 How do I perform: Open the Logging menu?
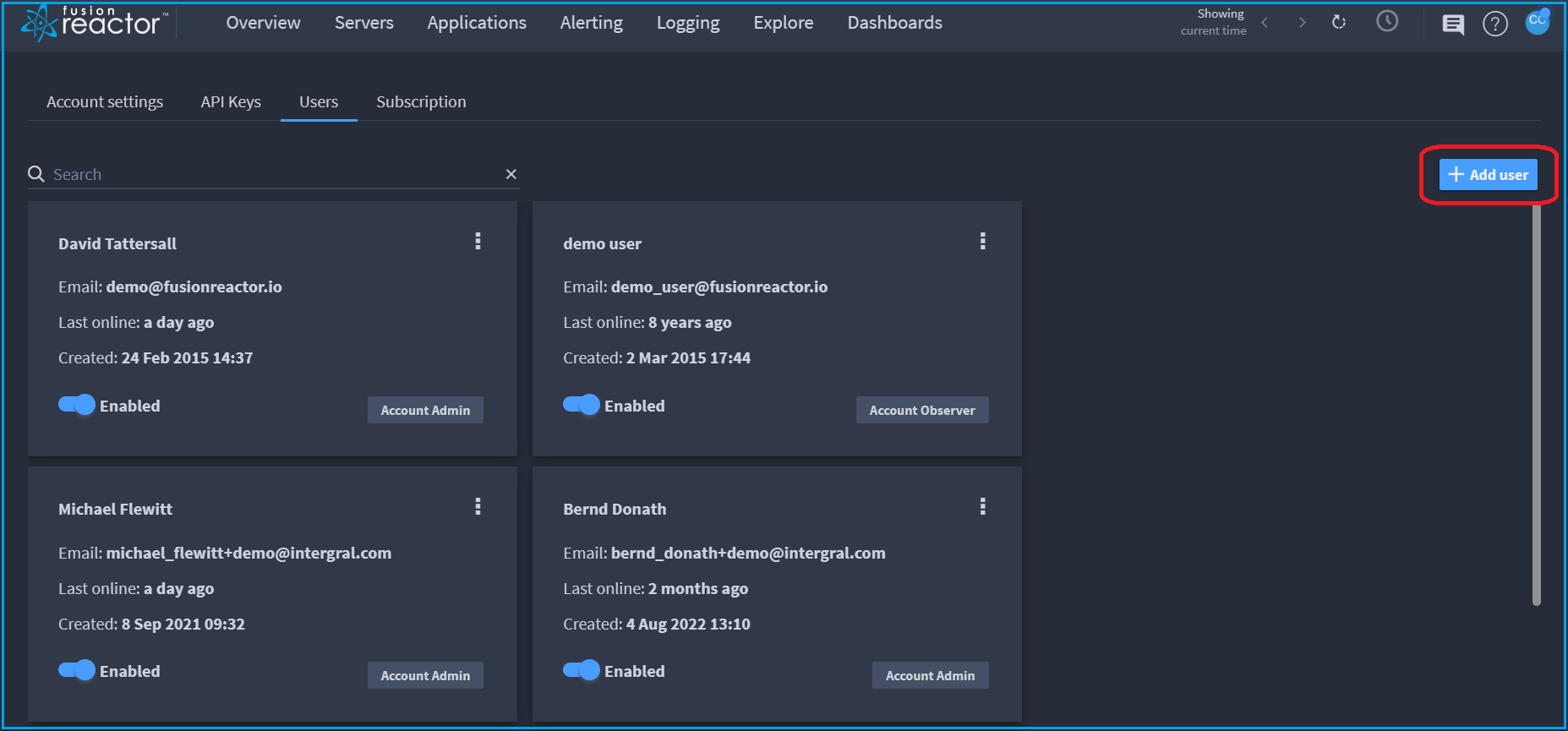(x=688, y=23)
